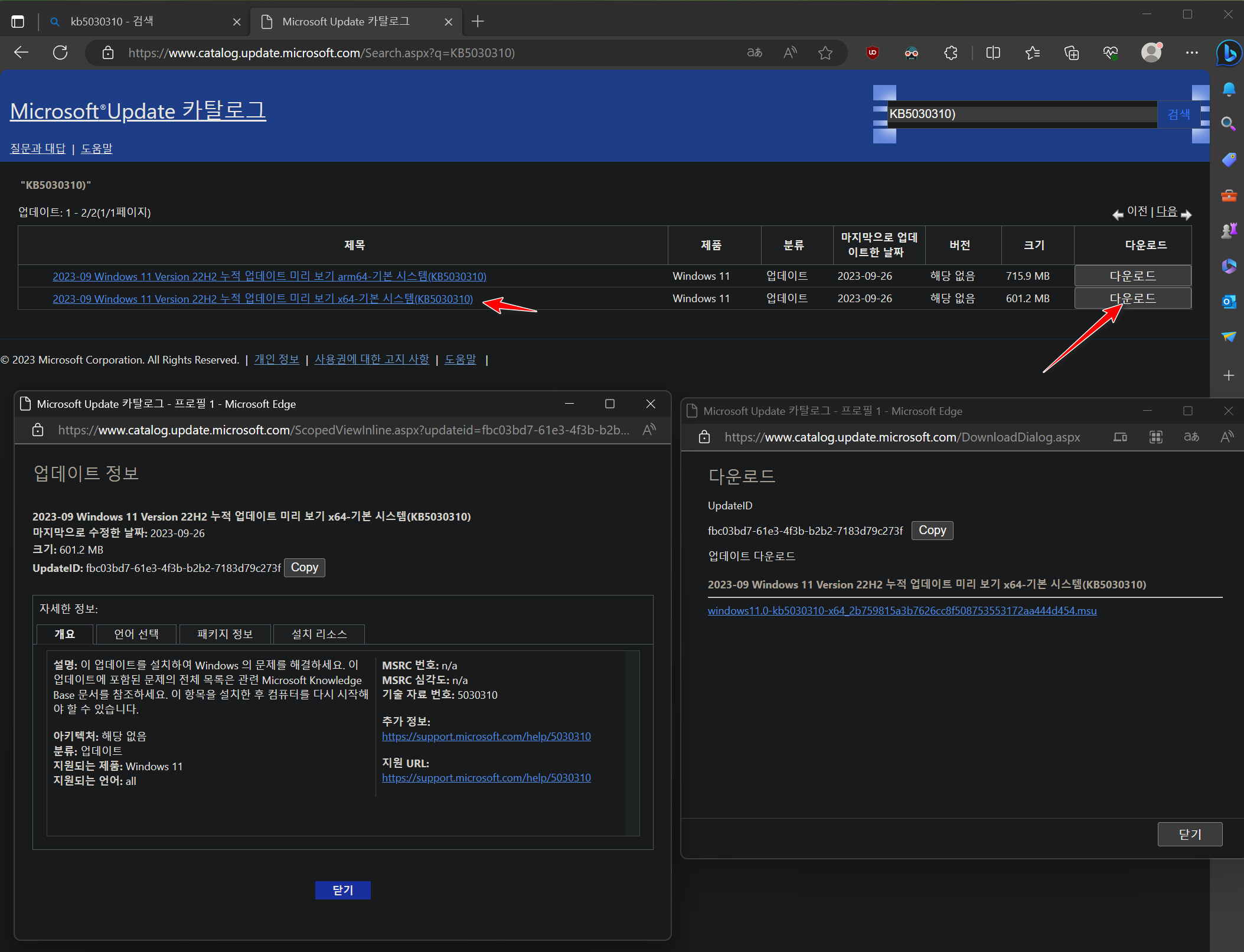Viewport: 1244px width, 952px height.
Task: Open the profile avatar
Action: pos(1151,52)
